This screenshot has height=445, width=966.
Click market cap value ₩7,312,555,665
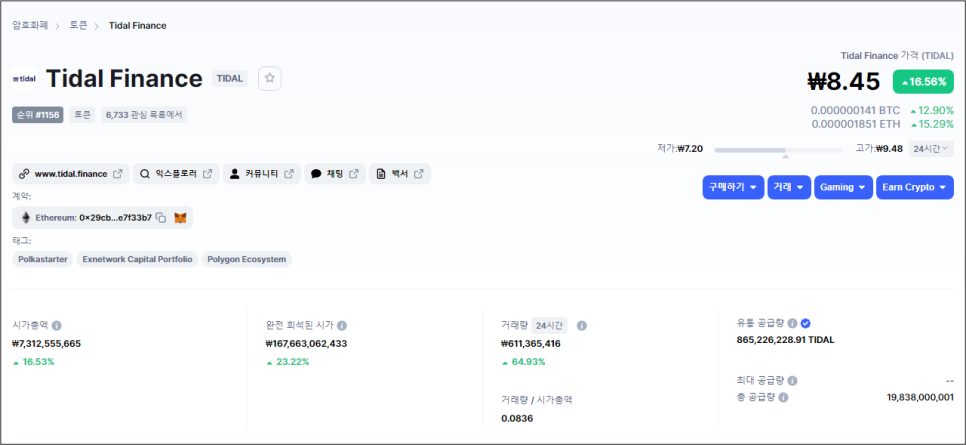(x=47, y=344)
